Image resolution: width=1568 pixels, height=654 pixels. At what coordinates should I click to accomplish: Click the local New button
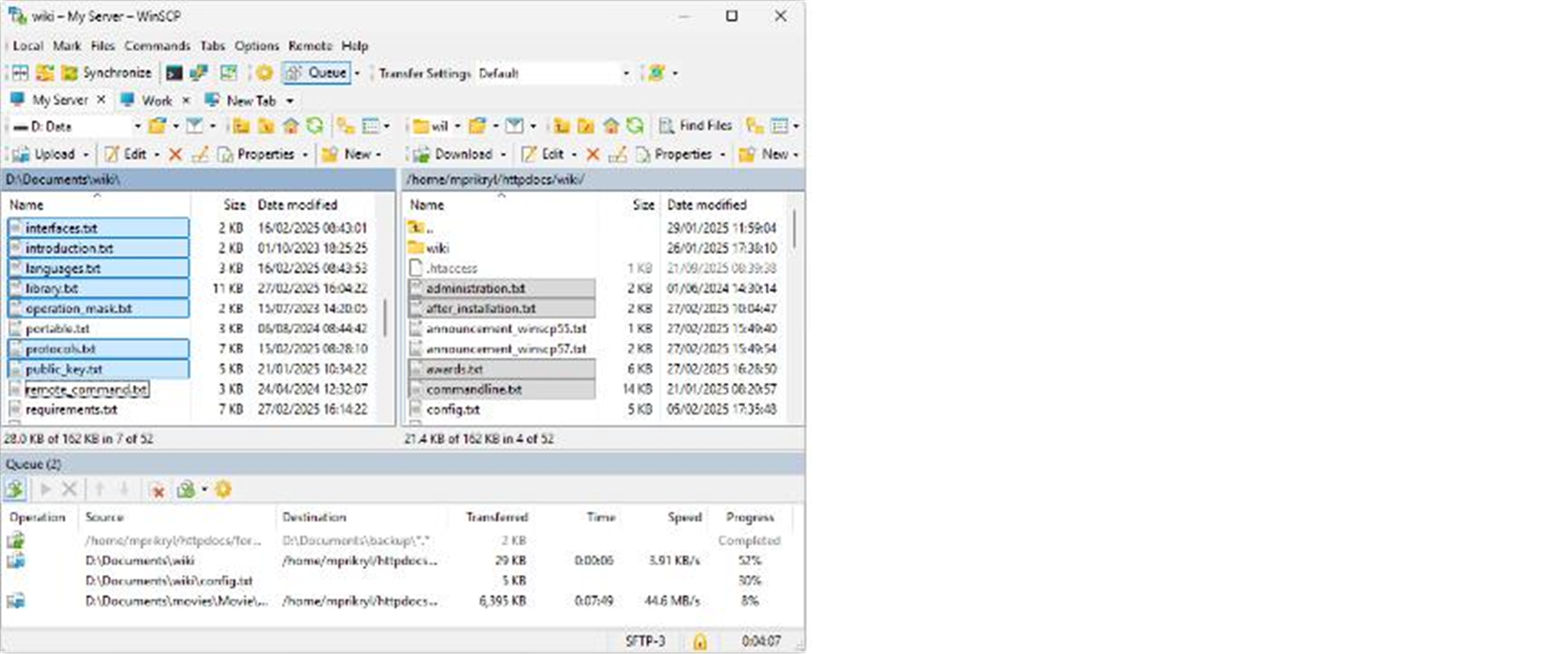347,154
